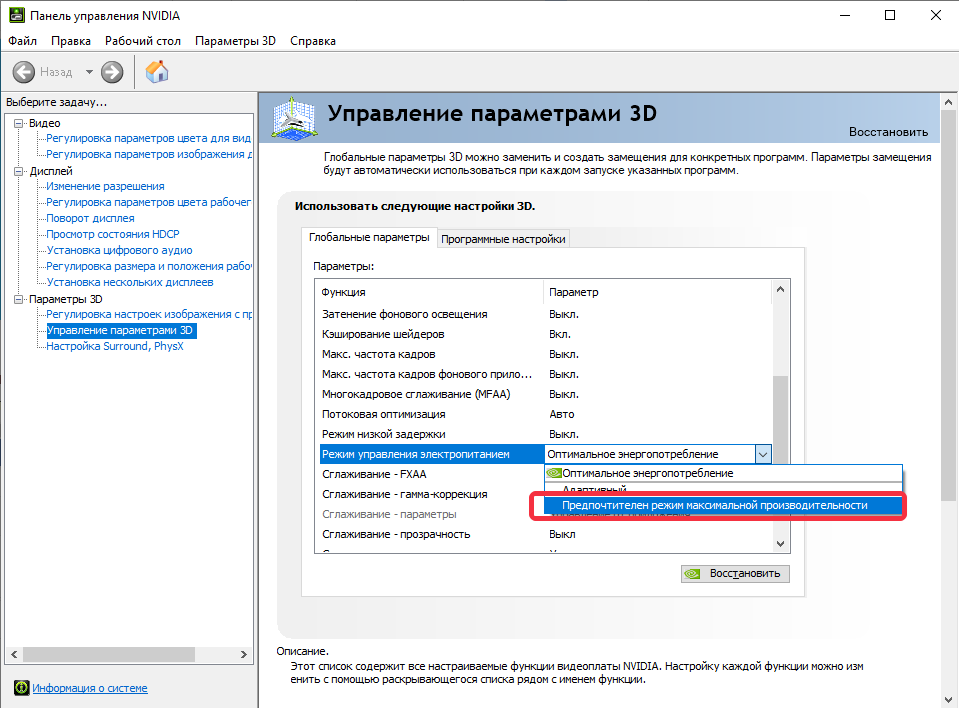Viewport: 959px width, 708px height.
Task: Switch to Глобальные параметры tab
Action: 369,237
